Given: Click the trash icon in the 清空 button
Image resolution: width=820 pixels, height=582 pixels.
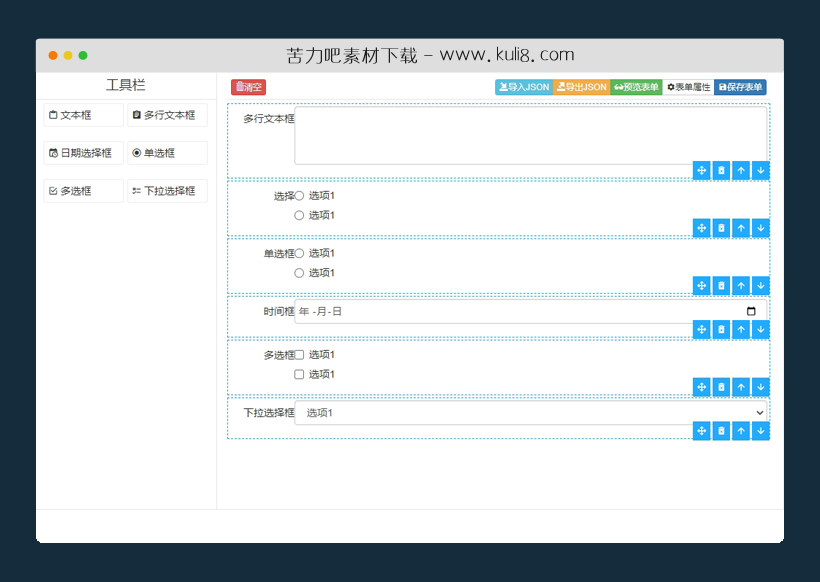Looking at the screenshot, I should pos(239,87).
